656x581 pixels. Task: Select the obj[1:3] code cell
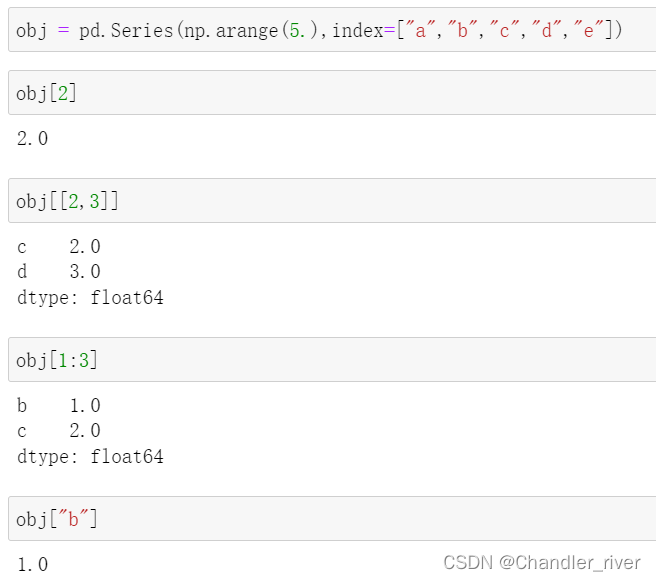[332, 359]
